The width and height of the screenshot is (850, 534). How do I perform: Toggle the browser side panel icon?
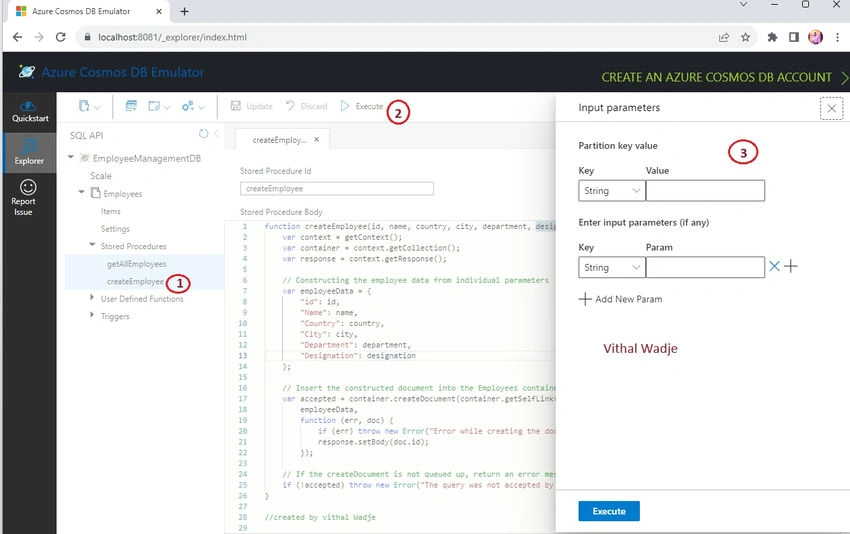pyautogui.click(x=794, y=37)
